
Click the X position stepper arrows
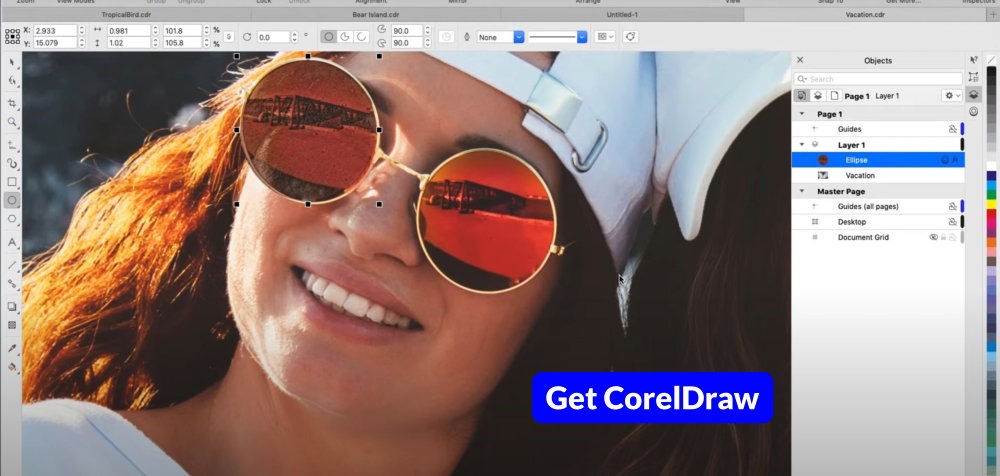coord(82,30)
